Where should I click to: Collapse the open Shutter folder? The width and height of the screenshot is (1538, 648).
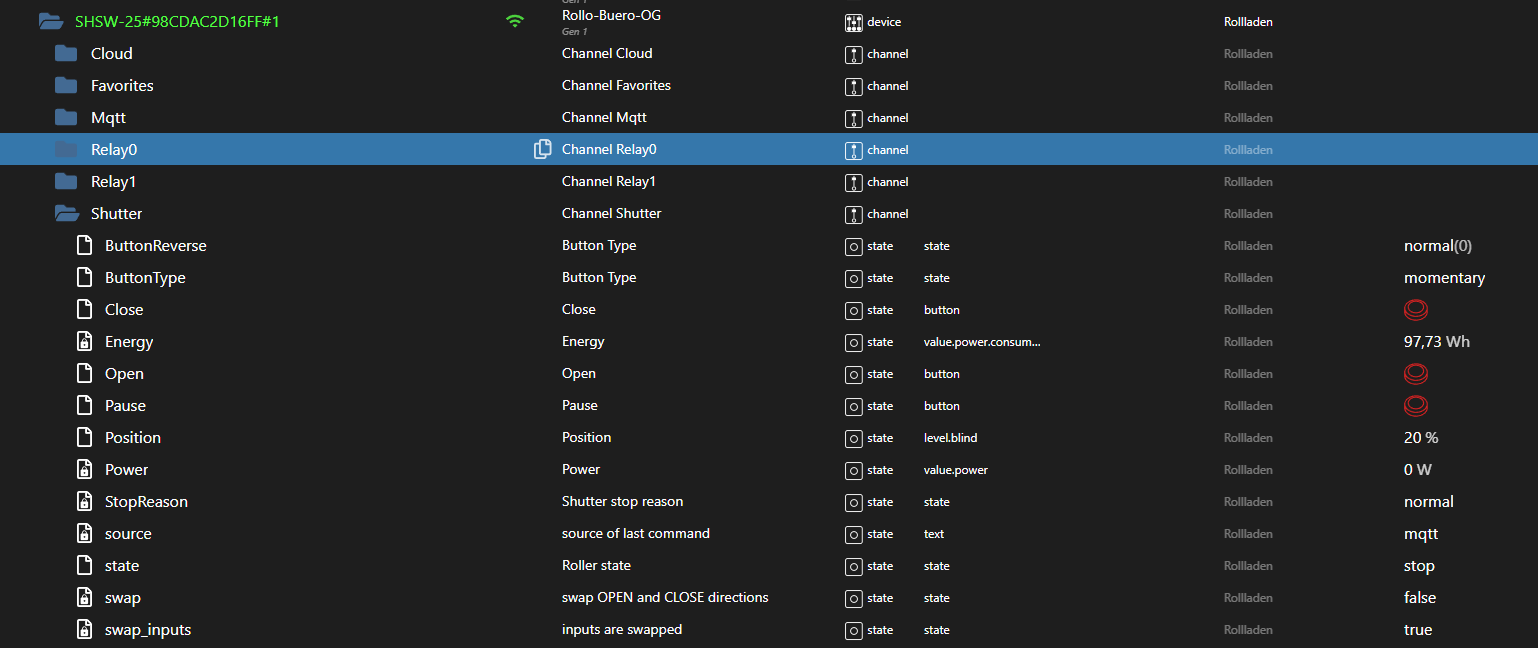[67, 214]
